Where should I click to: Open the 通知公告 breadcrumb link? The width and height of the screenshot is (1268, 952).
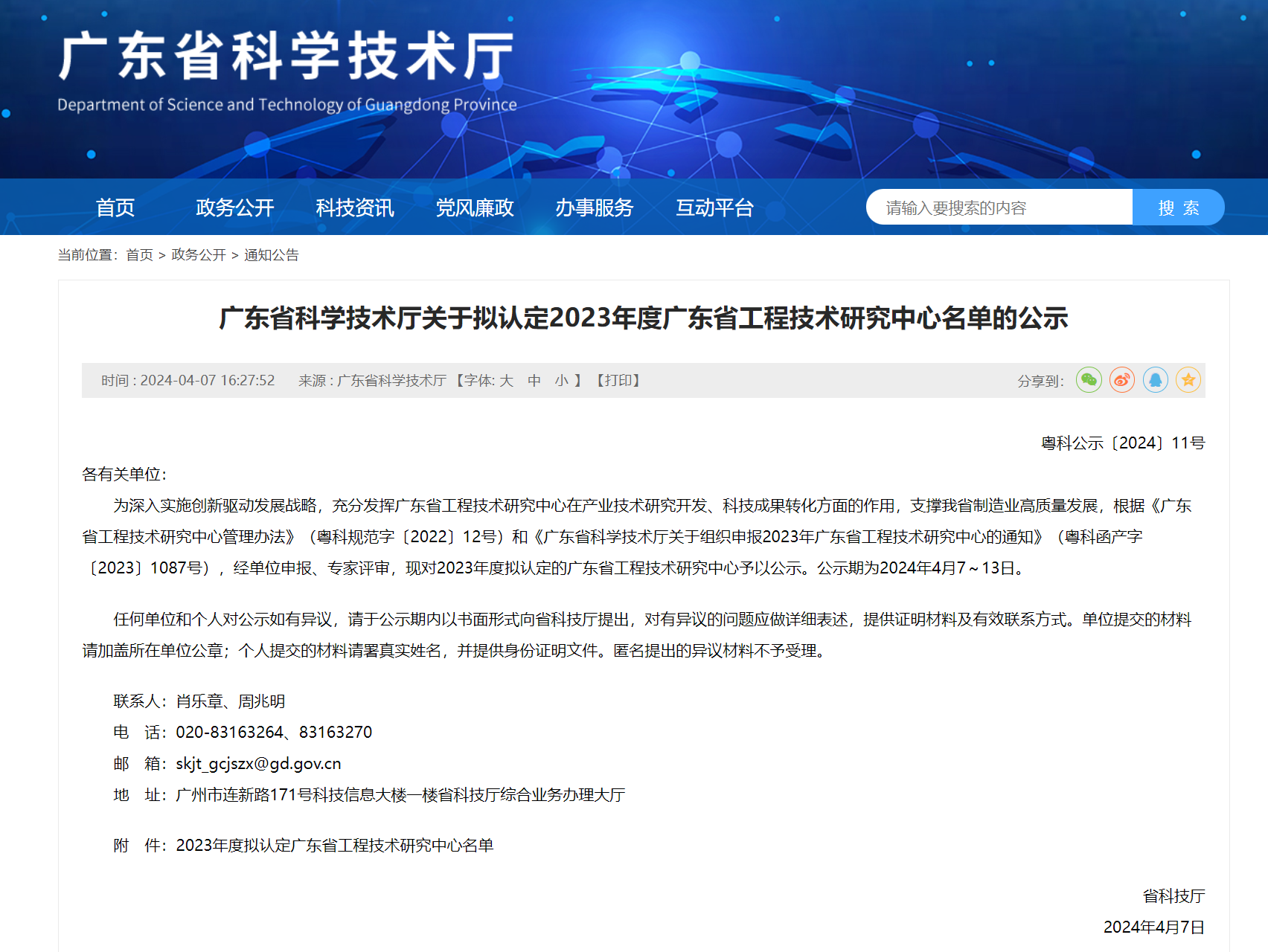pos(272,255)
